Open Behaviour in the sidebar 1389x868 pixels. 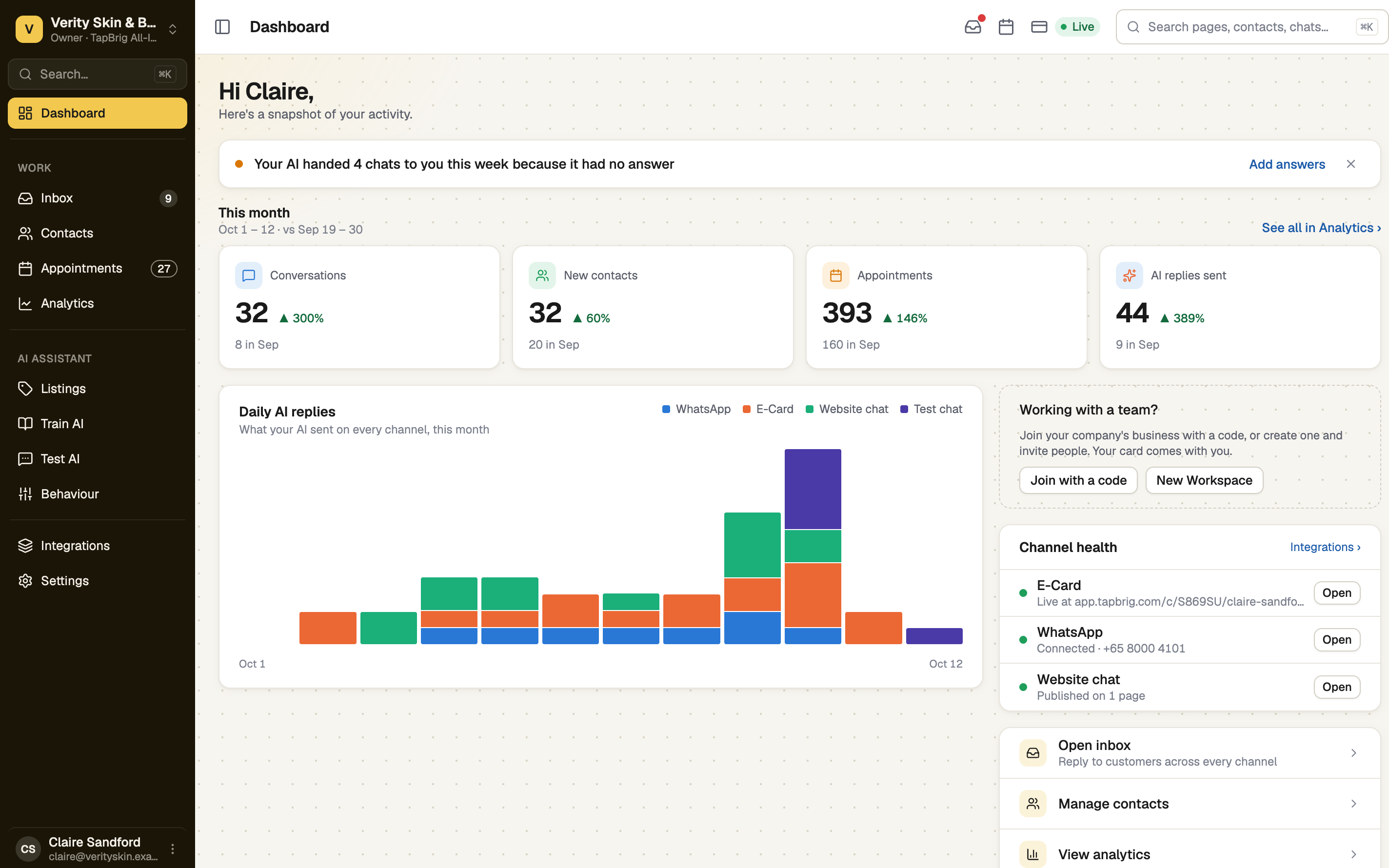click(x=97, y=493)
